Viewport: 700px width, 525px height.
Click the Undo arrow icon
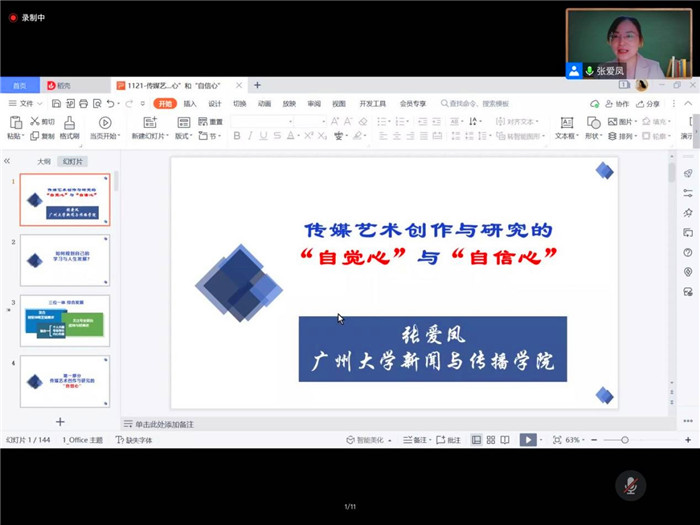coord(109,103)
